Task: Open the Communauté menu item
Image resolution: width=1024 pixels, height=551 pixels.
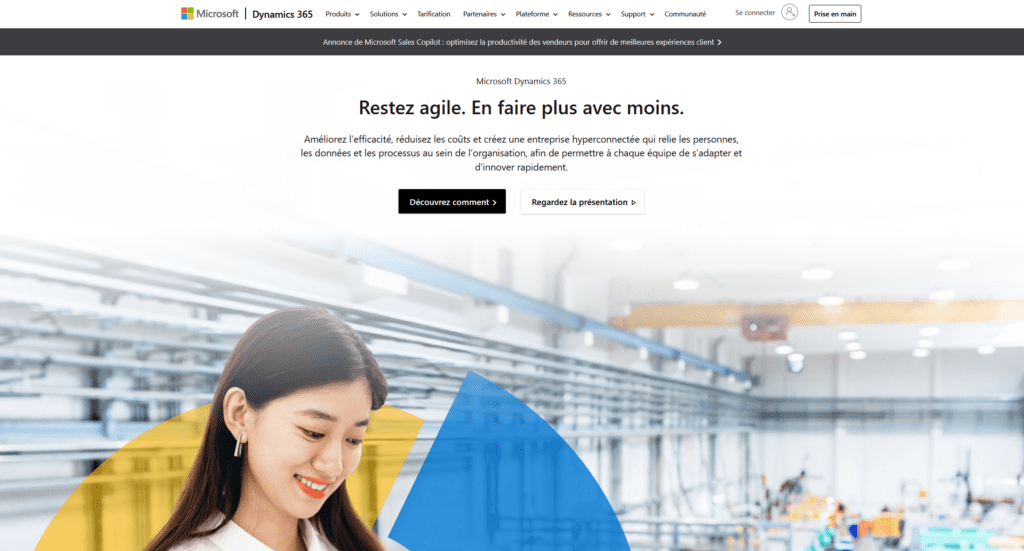Action: pos(685,14)
